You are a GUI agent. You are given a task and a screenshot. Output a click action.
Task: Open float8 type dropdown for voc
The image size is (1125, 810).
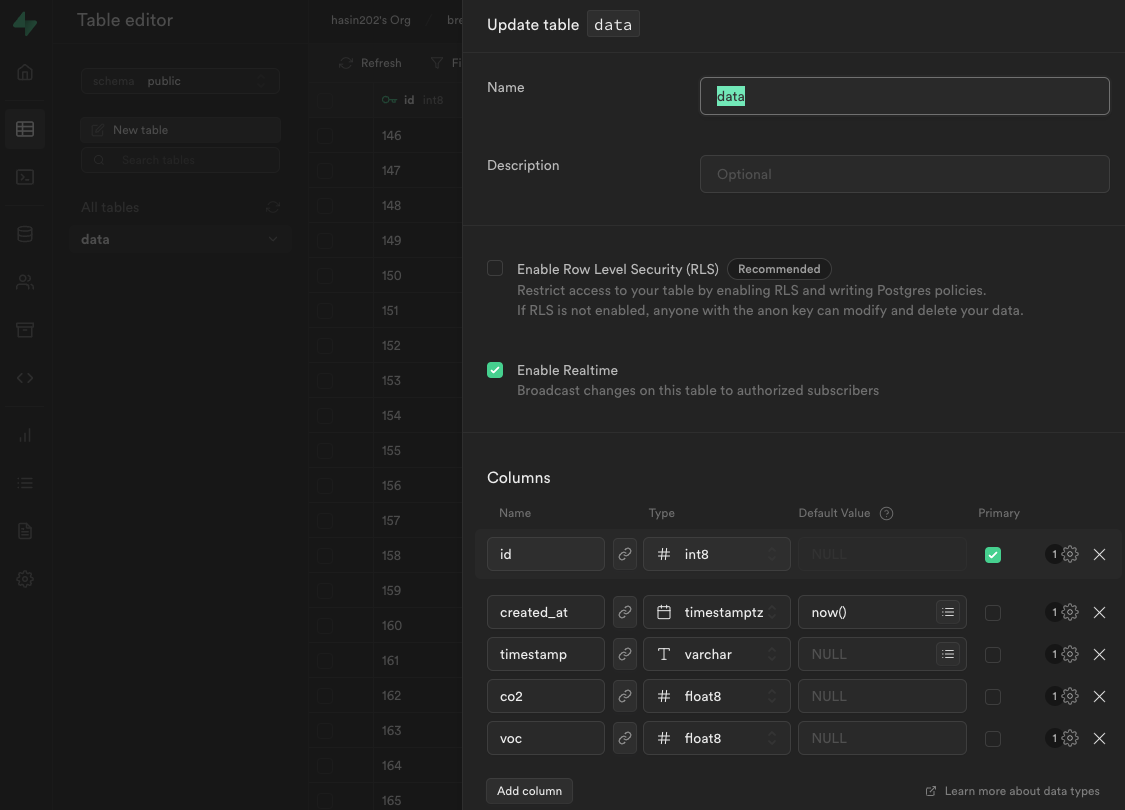tap(716, 738)
